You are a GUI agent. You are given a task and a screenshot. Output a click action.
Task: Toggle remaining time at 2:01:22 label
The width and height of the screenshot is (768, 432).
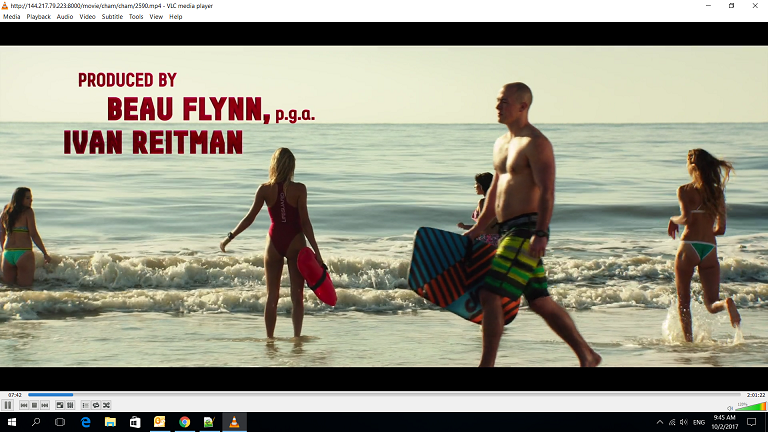(756, 395)
